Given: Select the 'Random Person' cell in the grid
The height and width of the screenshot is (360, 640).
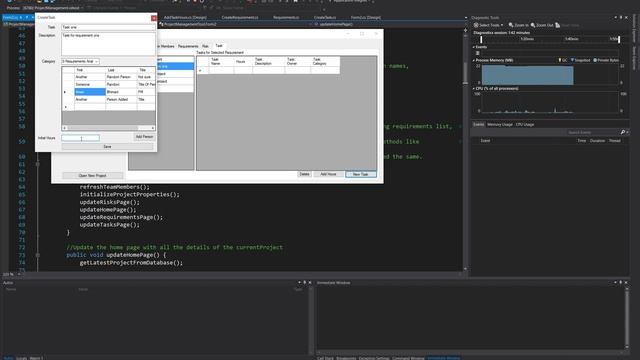Looking at the screenshot, I should (x=121, y=77).
